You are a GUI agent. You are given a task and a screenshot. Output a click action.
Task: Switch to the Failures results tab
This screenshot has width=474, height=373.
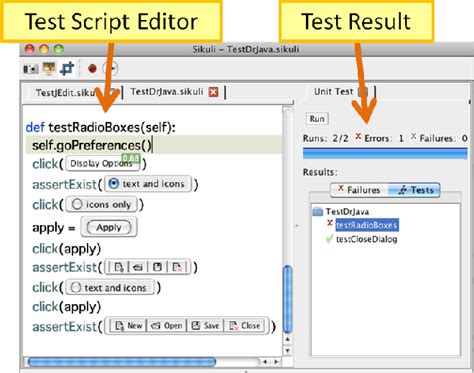pyautogui.click(x=359, y=190)
